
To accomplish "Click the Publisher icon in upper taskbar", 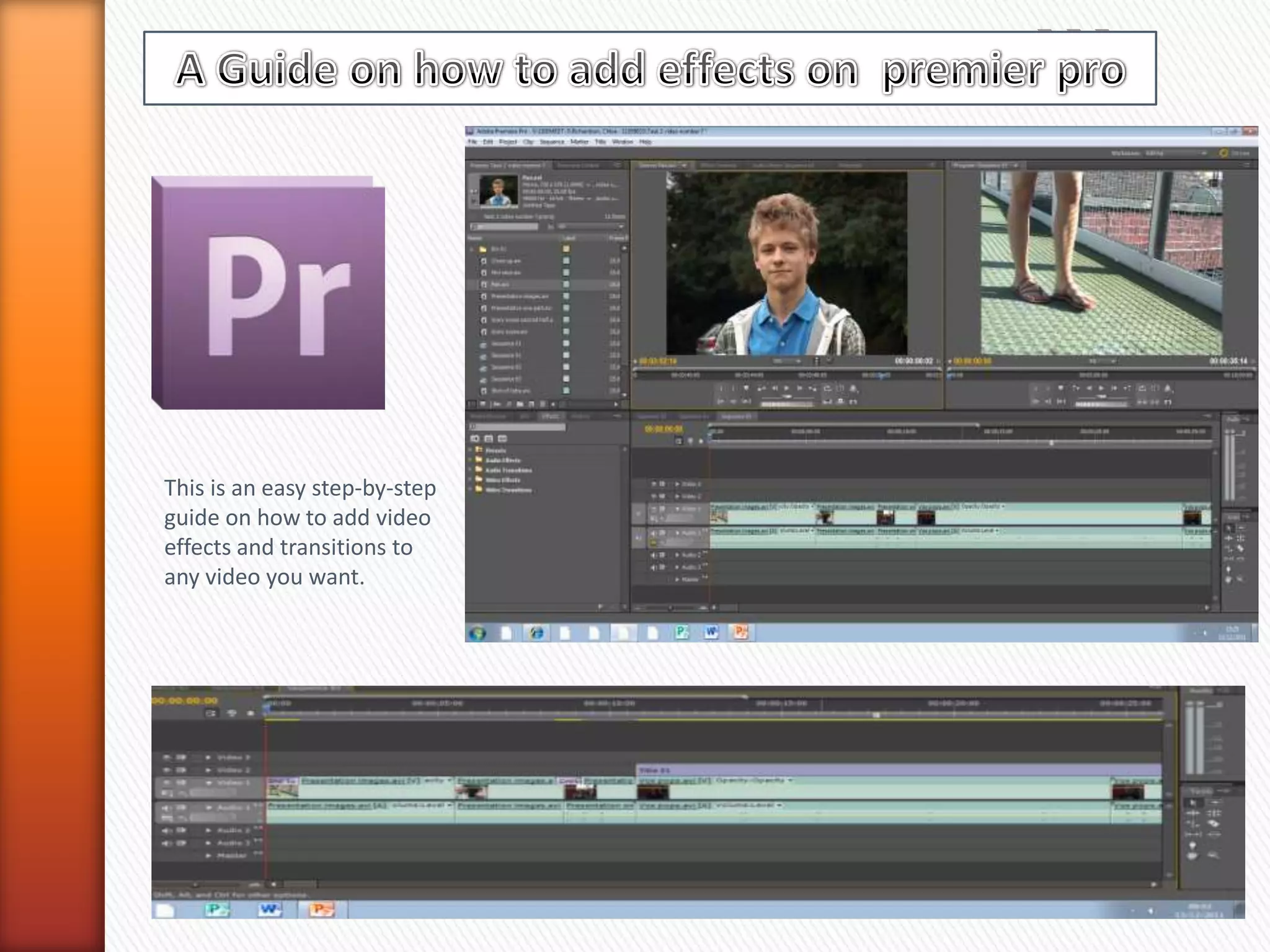I will tap(682, 632).
